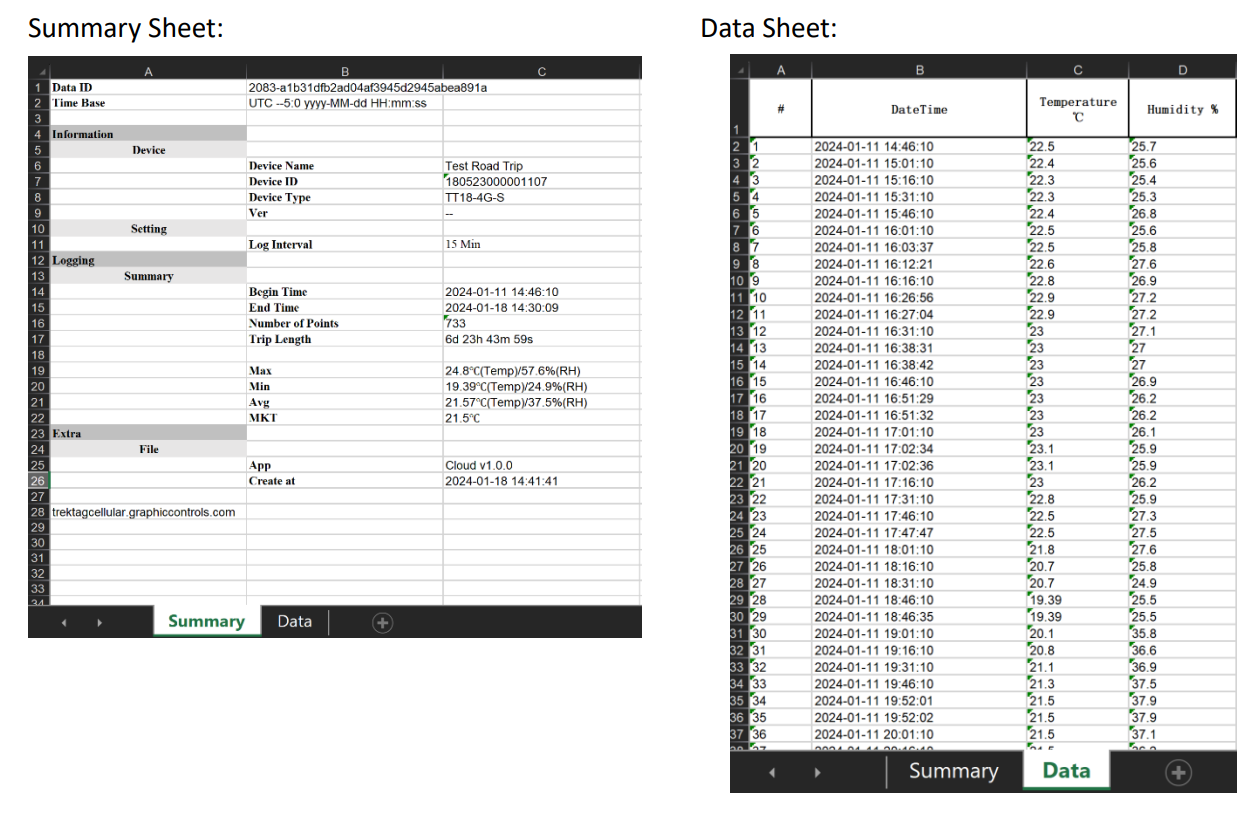Select the DateTime cell '2024-01-11 20:01:10'
This screenshot has height=828, width=1255.
919,734
